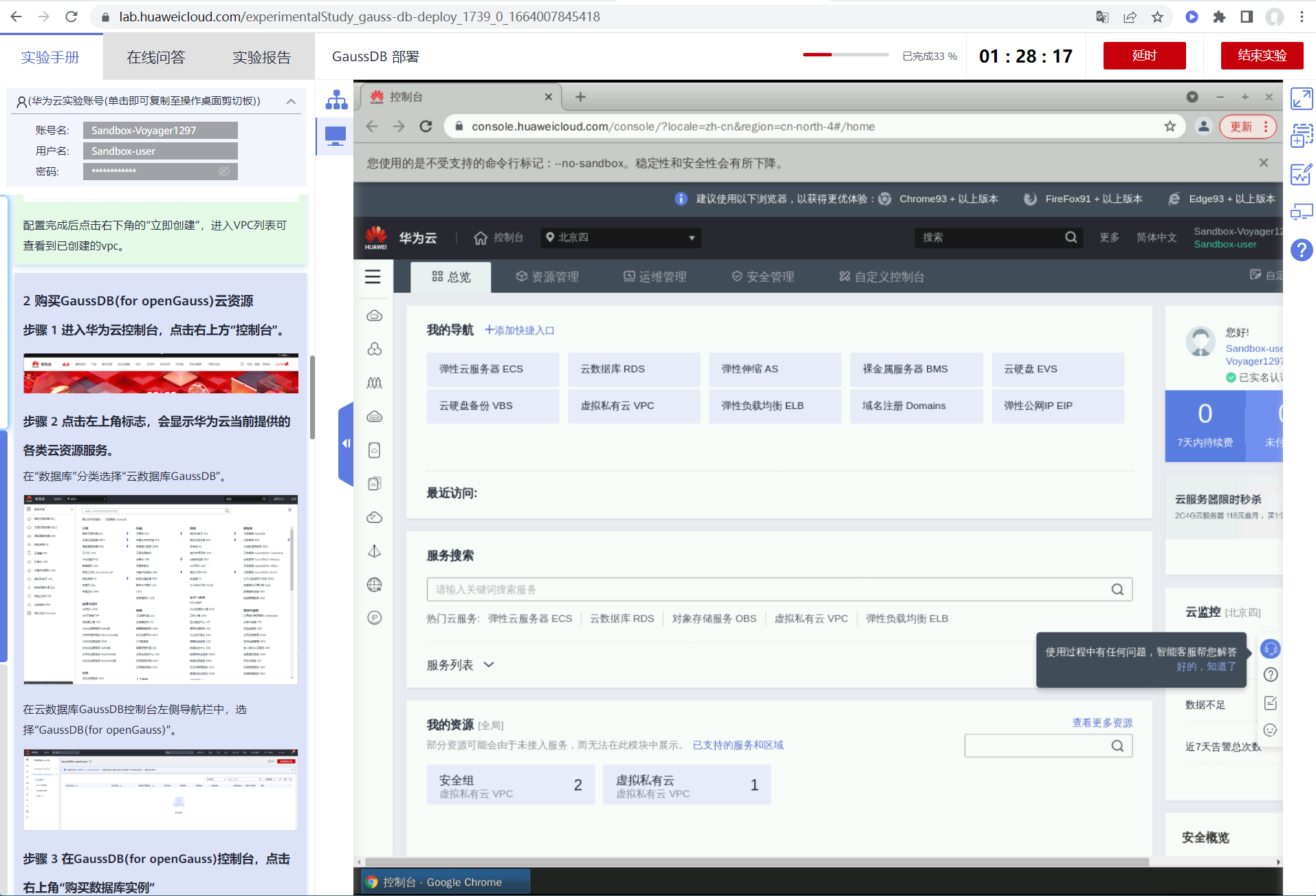This screenshot has width=1316, height=896.
Task: Open the 安全管理 console tab
Action: (x=763, y=276)
